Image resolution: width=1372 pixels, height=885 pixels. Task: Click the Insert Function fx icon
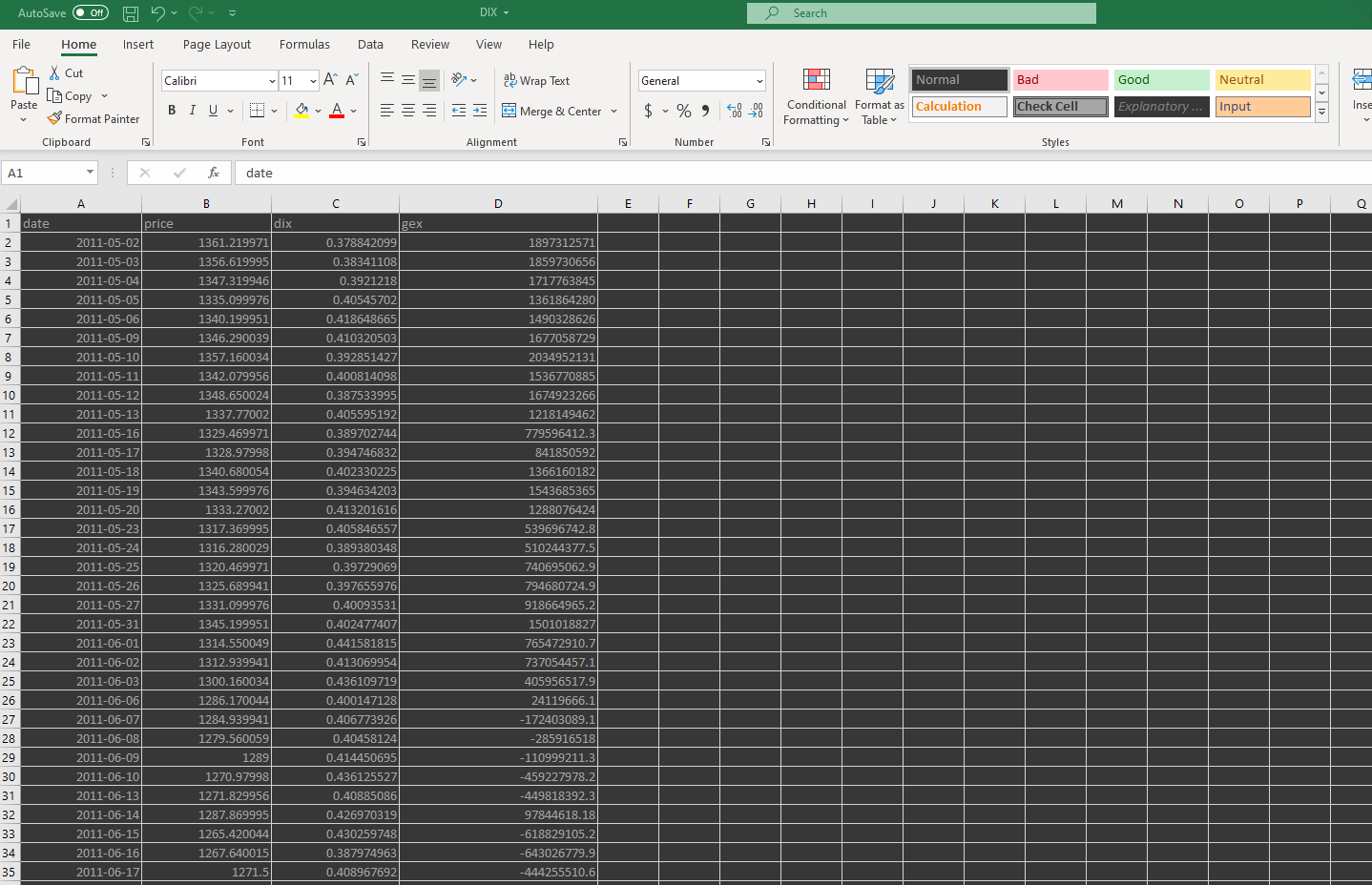pos(214,173)
